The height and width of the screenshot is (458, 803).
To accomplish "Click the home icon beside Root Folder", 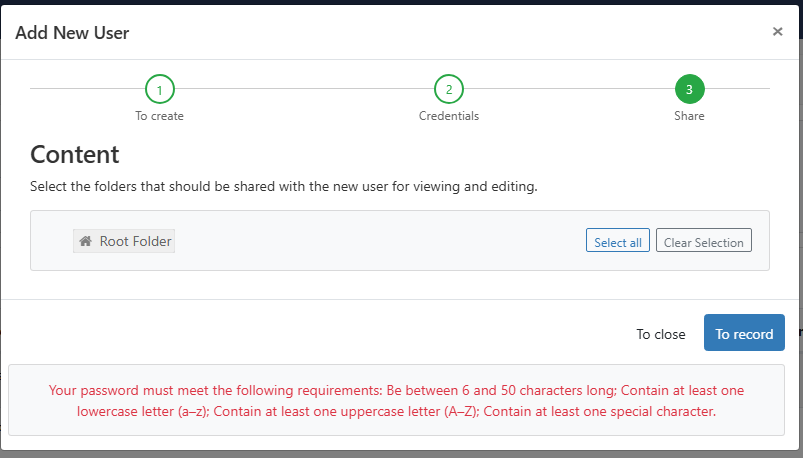I will pos(86,241).
